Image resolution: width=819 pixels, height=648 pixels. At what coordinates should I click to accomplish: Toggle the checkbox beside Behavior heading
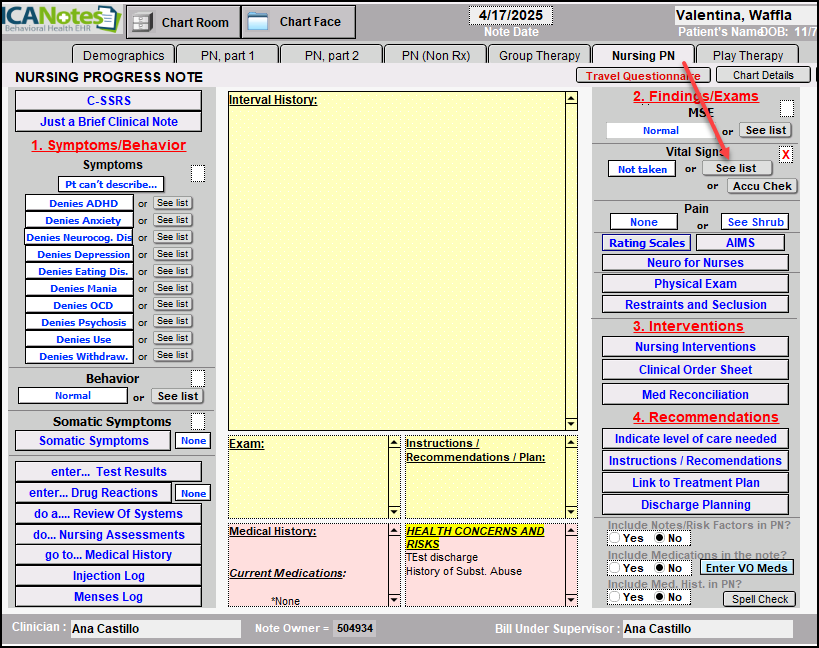(198, 378)
